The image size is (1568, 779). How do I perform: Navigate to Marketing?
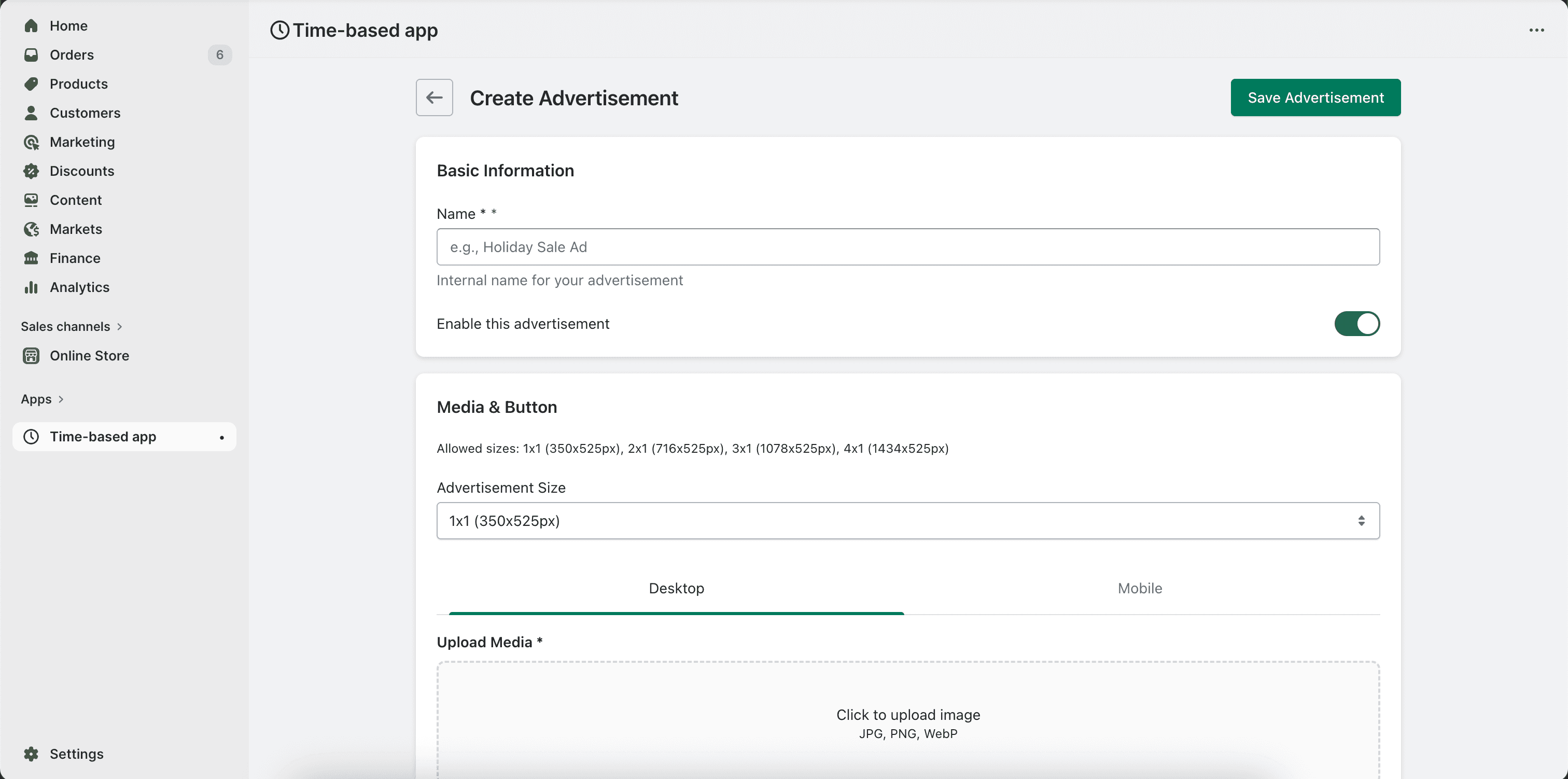(x=81, y=142)
